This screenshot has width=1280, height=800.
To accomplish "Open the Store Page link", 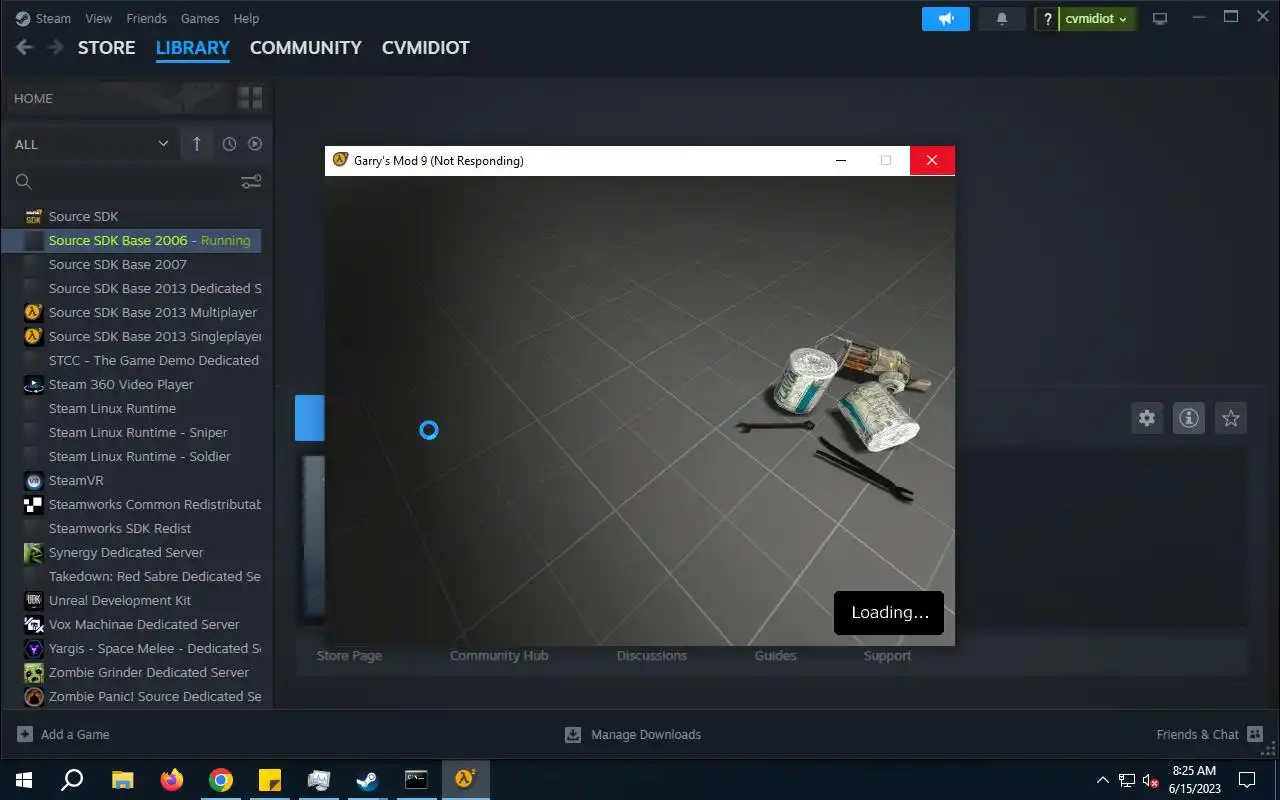I will coord(349,656).
